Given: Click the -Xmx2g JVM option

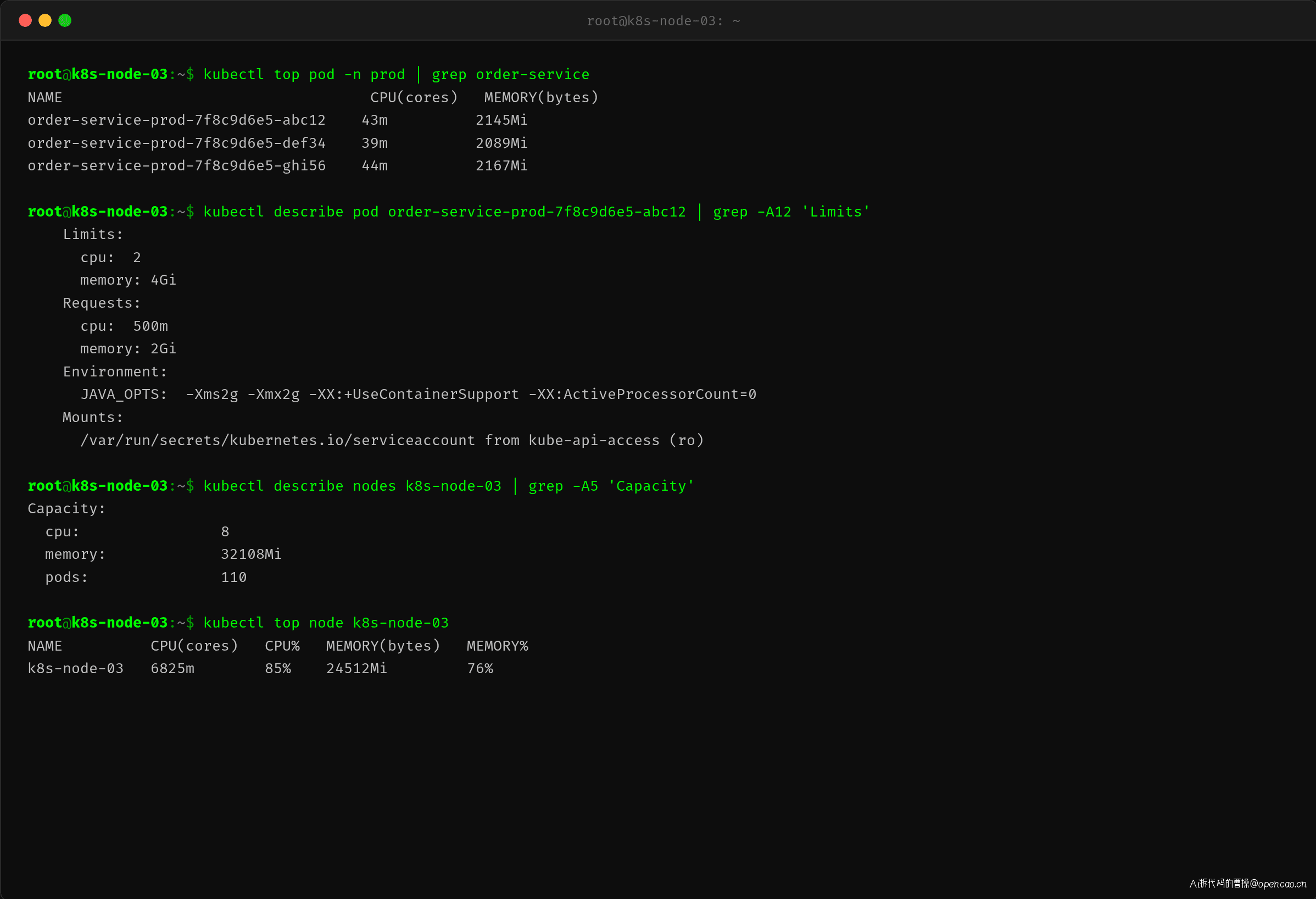Looking at the screenshot, I should (274, 395).
